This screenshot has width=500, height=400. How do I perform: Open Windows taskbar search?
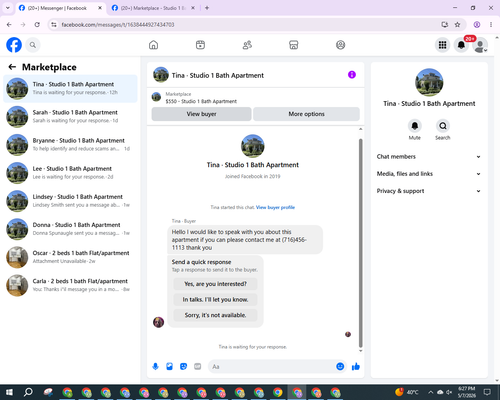(x=28, y=392)
